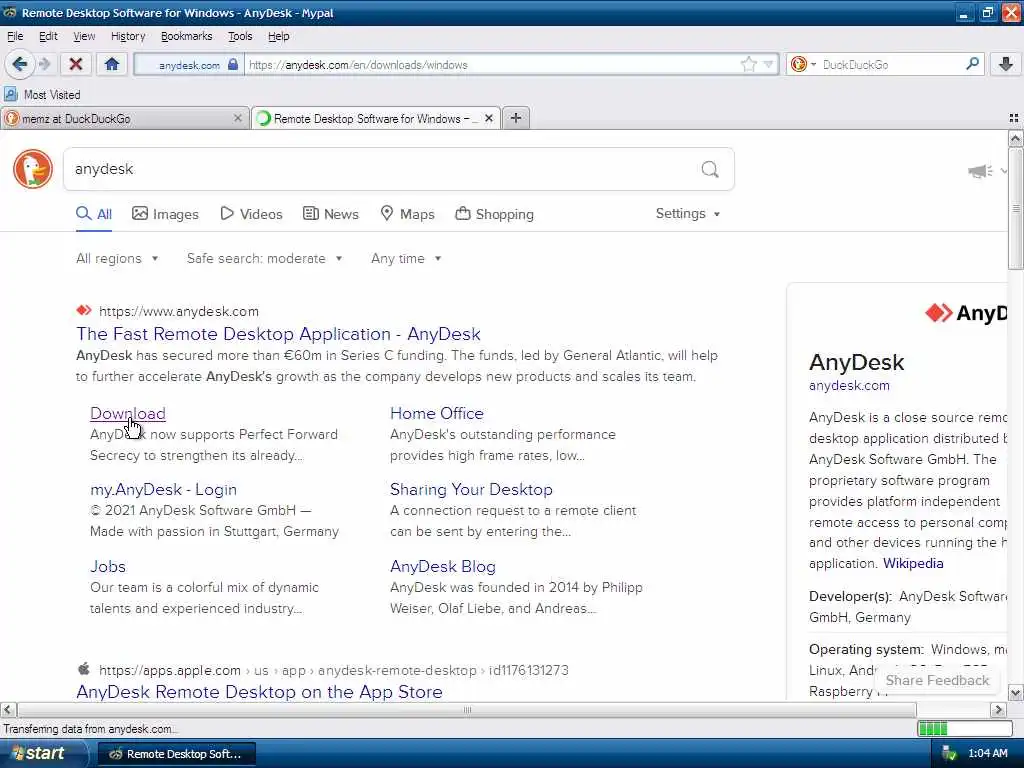
Task: Expand the All regions filter
Action: point(117,259)
